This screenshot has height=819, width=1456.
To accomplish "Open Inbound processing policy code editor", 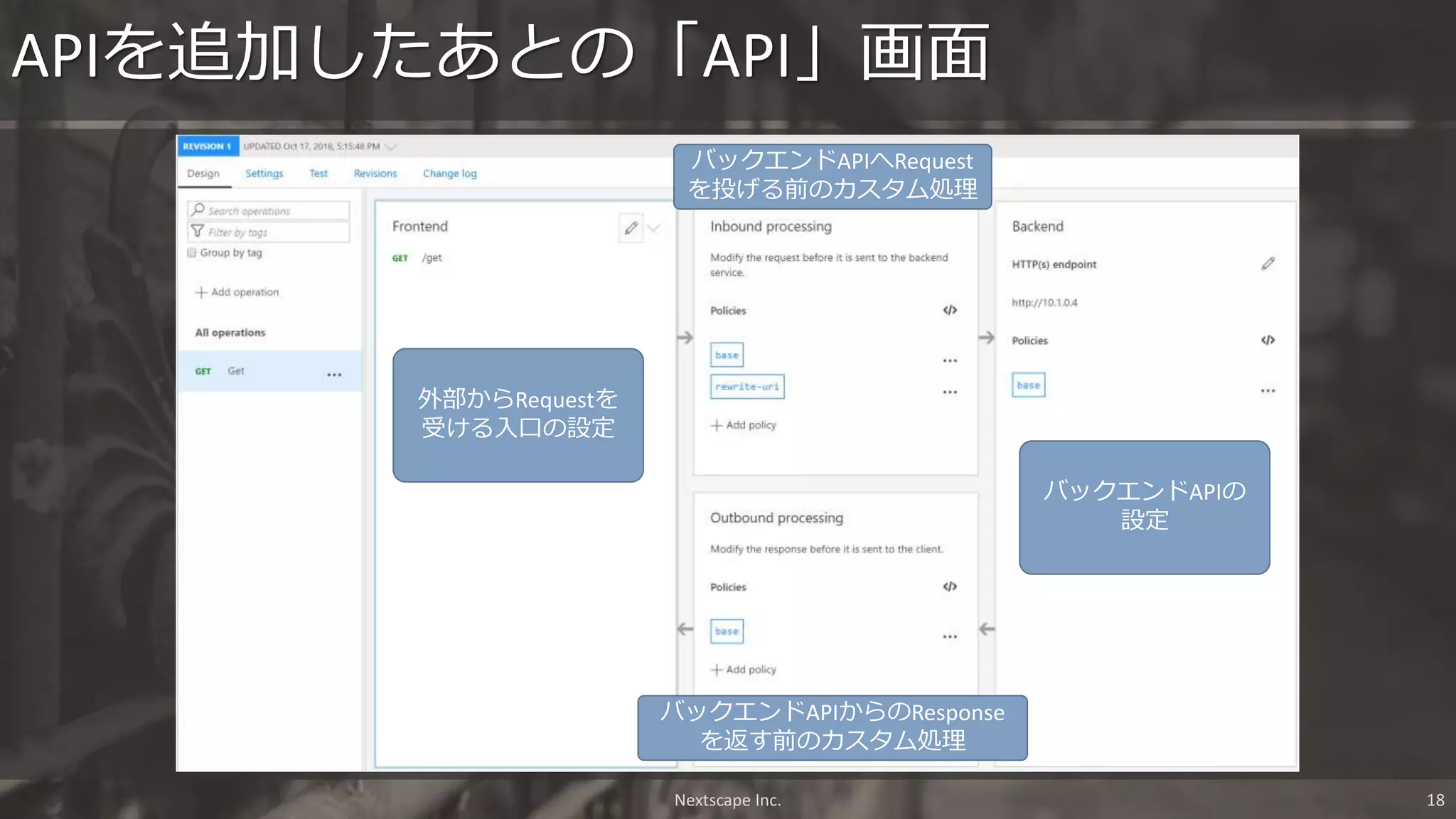I will (950, 310).
